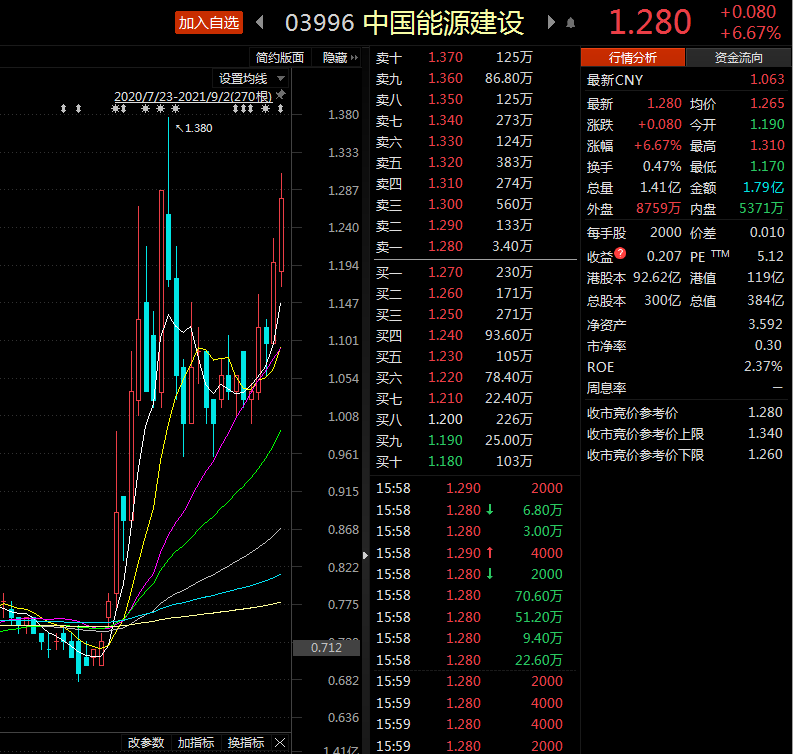Click the PE TTM value 5.12
Screen dimensions: 793x754
770,256
